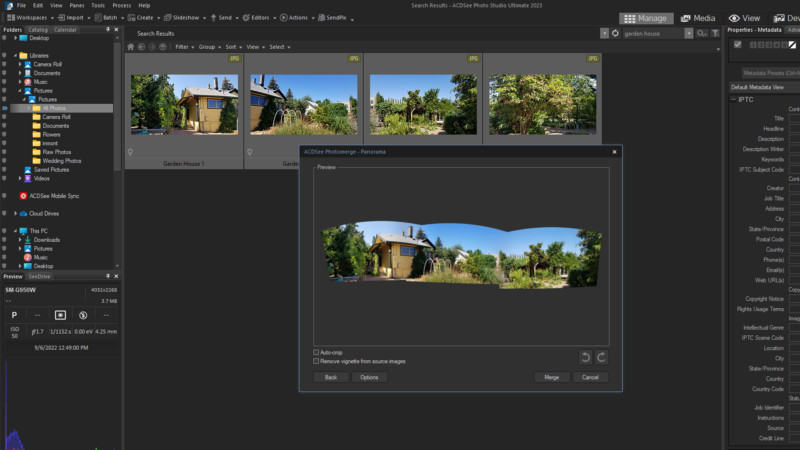Open the Sort dropdown
Screen dimensions: 800x450
[x=234, y=47]
